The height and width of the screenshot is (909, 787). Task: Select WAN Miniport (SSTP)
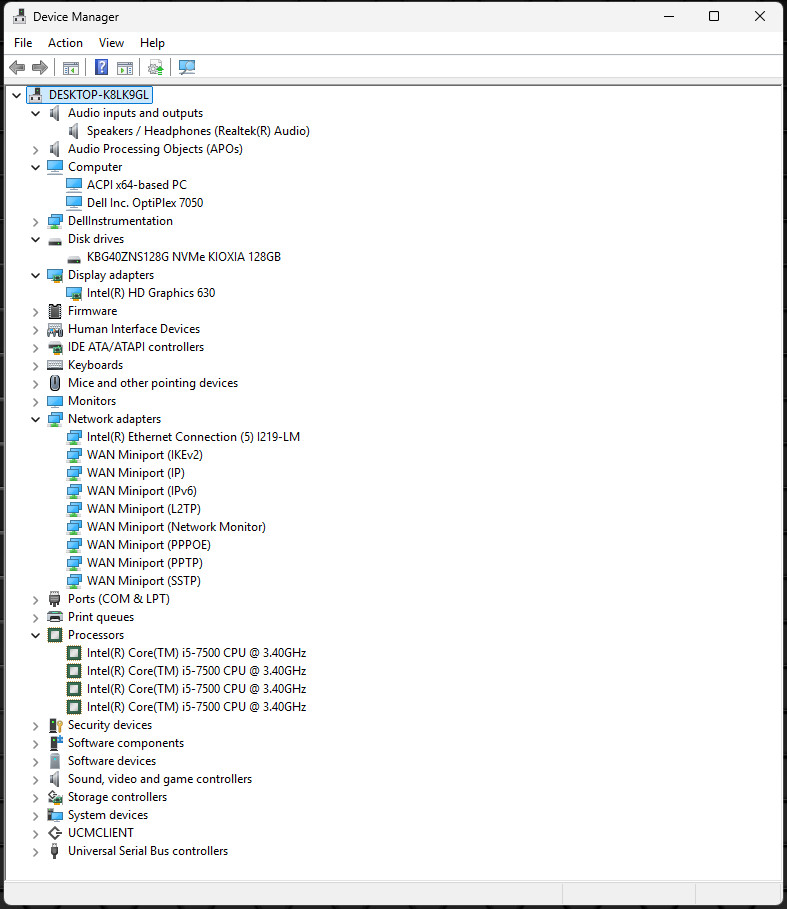tap(144, 581)
